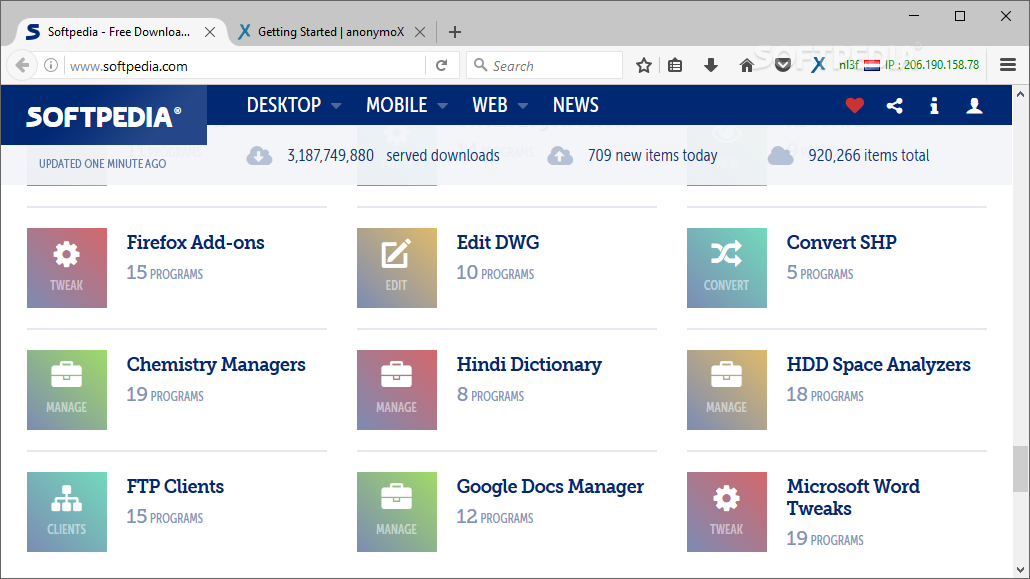Open the Google Docs Manager link
The image size is (1030, 579).
click(550, 486)
